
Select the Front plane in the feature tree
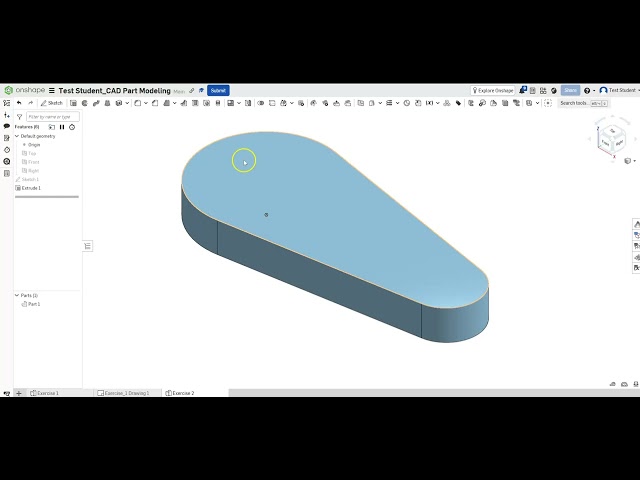tap(31, 162)
